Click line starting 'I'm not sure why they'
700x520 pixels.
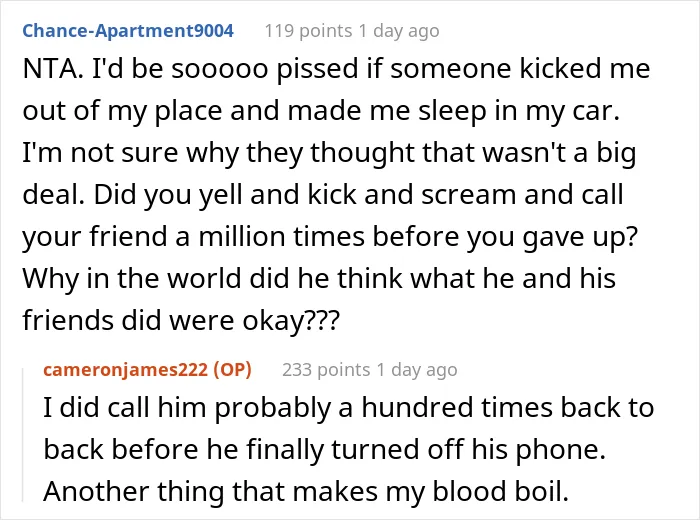tap(329, 153)
